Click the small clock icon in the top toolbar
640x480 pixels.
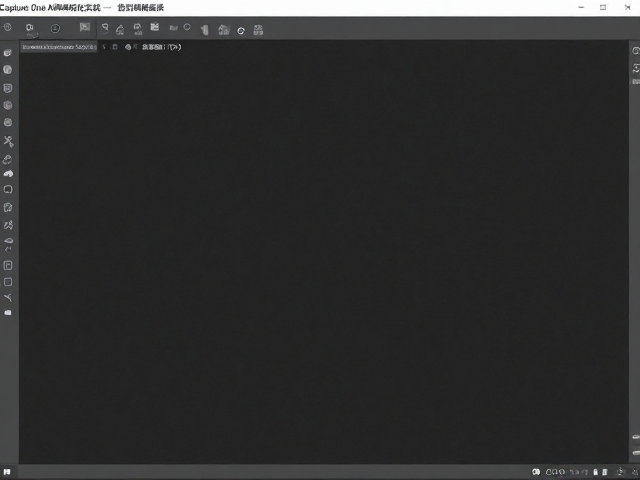point(187,27)
